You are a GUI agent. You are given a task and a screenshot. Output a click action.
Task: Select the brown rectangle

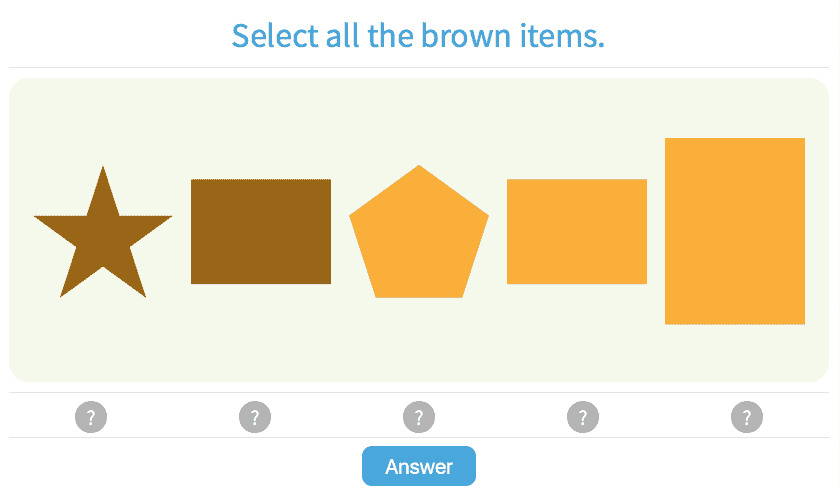pyautogui.click(x=261, y=232)
